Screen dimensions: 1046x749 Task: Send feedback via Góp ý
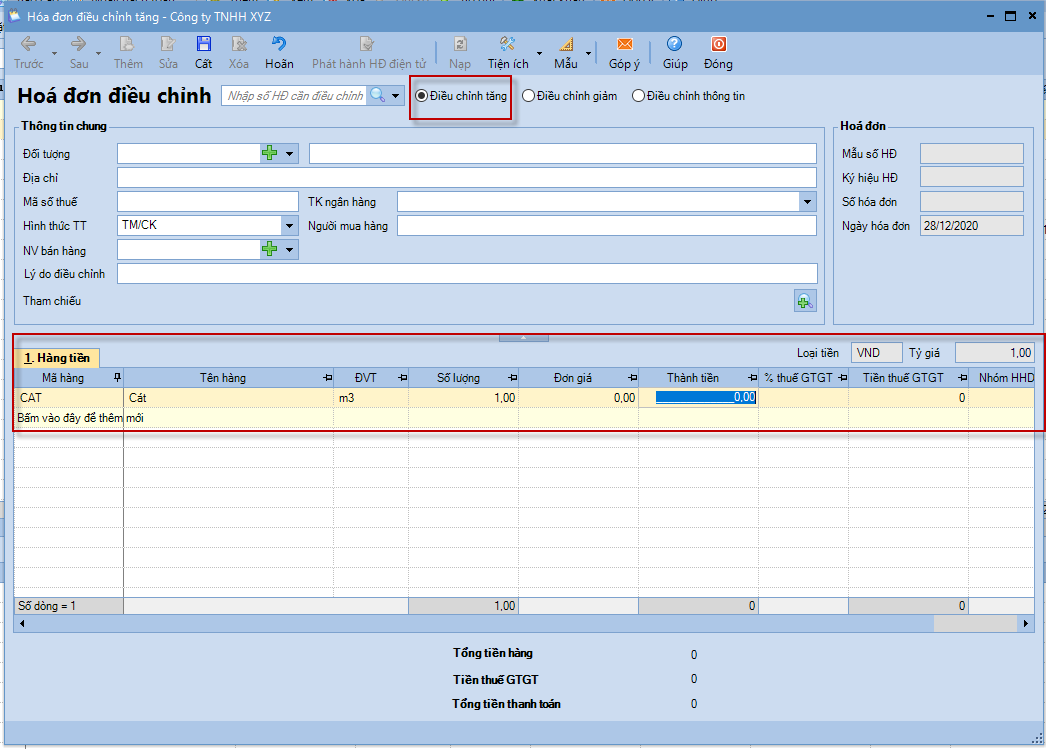(624, 53)
